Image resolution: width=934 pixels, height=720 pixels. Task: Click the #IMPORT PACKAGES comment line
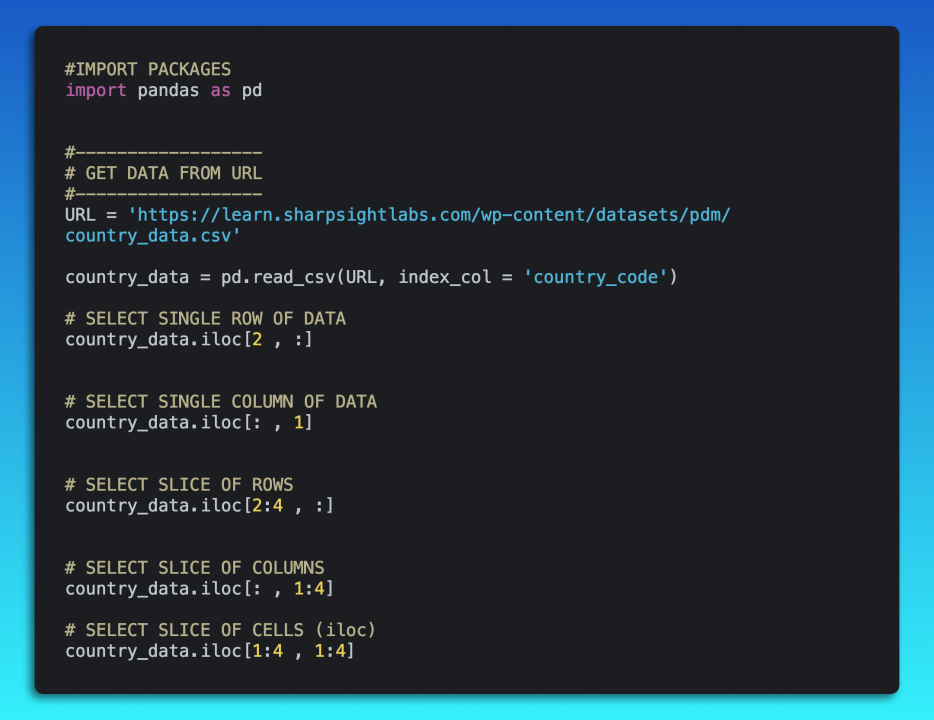pos(148,69)
